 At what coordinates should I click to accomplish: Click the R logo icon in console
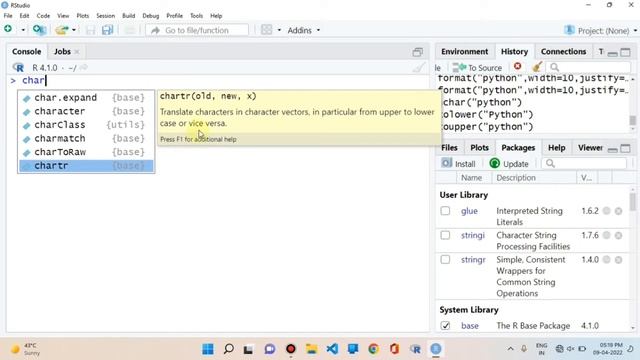(x=18, y=67)
